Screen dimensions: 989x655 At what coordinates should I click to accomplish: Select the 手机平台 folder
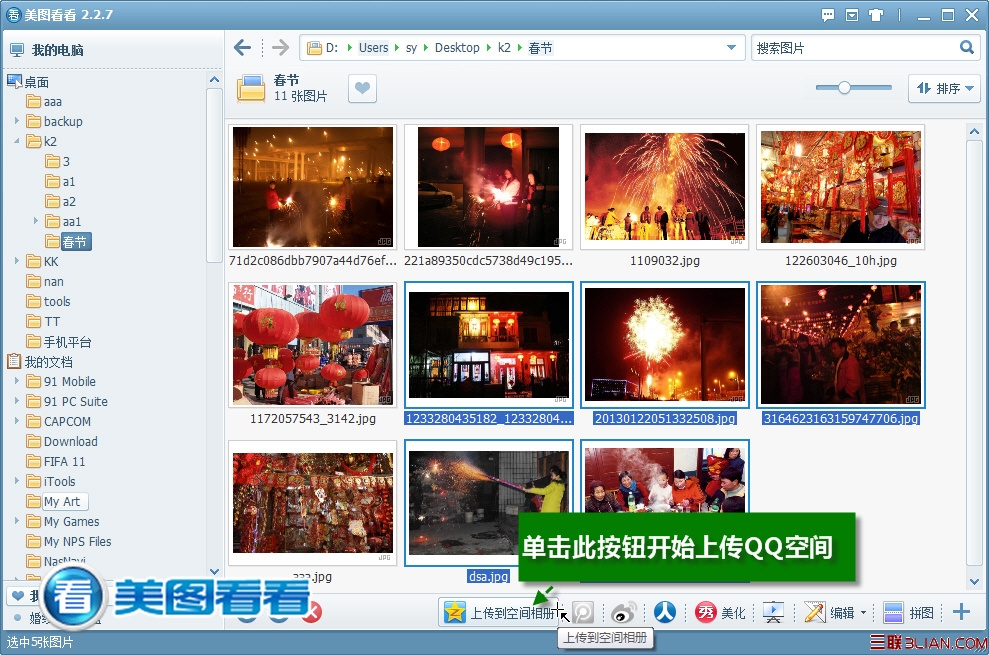coord(59,342)
